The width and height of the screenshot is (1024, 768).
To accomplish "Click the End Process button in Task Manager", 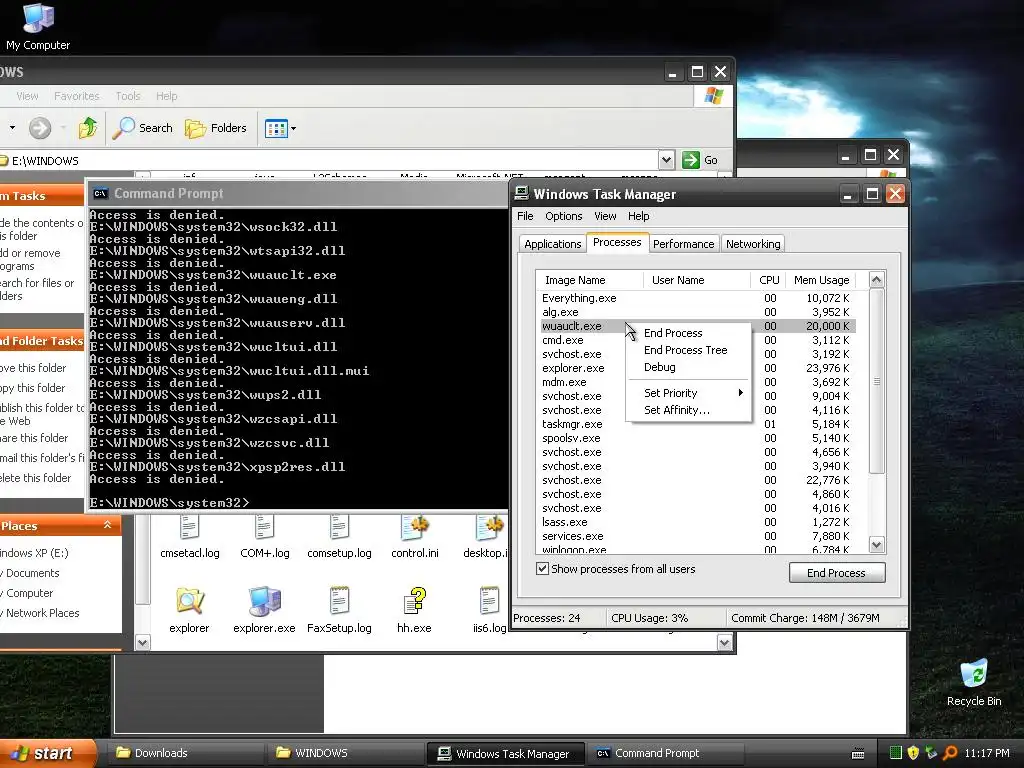I will click(x=837, y=573).
